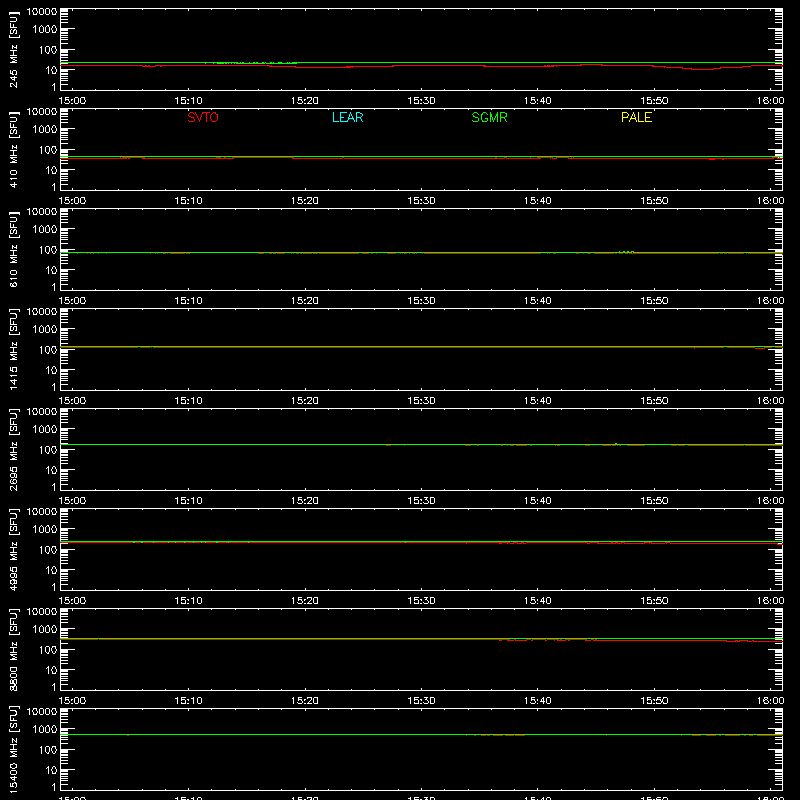Viewport: 800px width, 800px height.
Task: Select the 2695 MHz [SFU] axis title
Action: click(x=13, y=449)
